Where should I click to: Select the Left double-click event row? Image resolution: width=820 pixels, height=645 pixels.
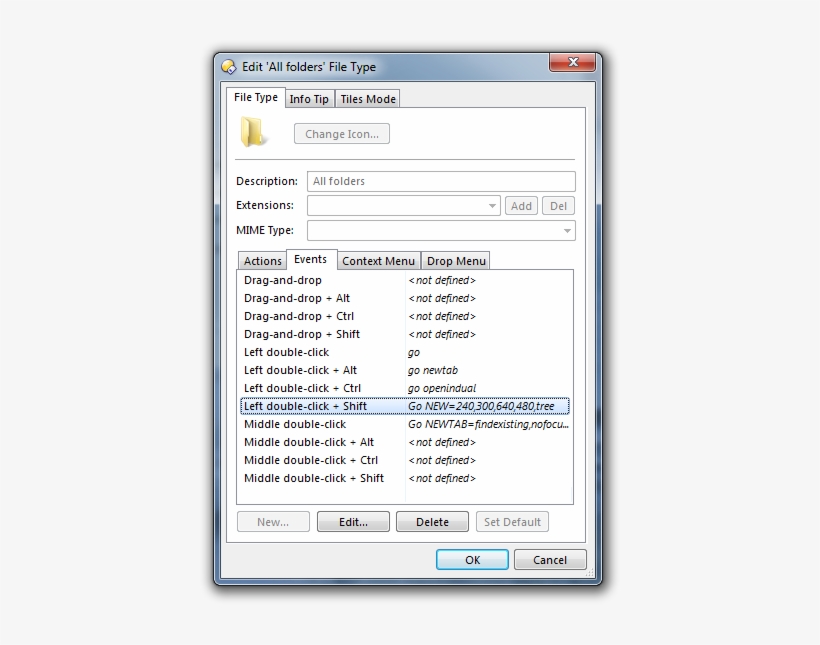click(x=286, y=352)
